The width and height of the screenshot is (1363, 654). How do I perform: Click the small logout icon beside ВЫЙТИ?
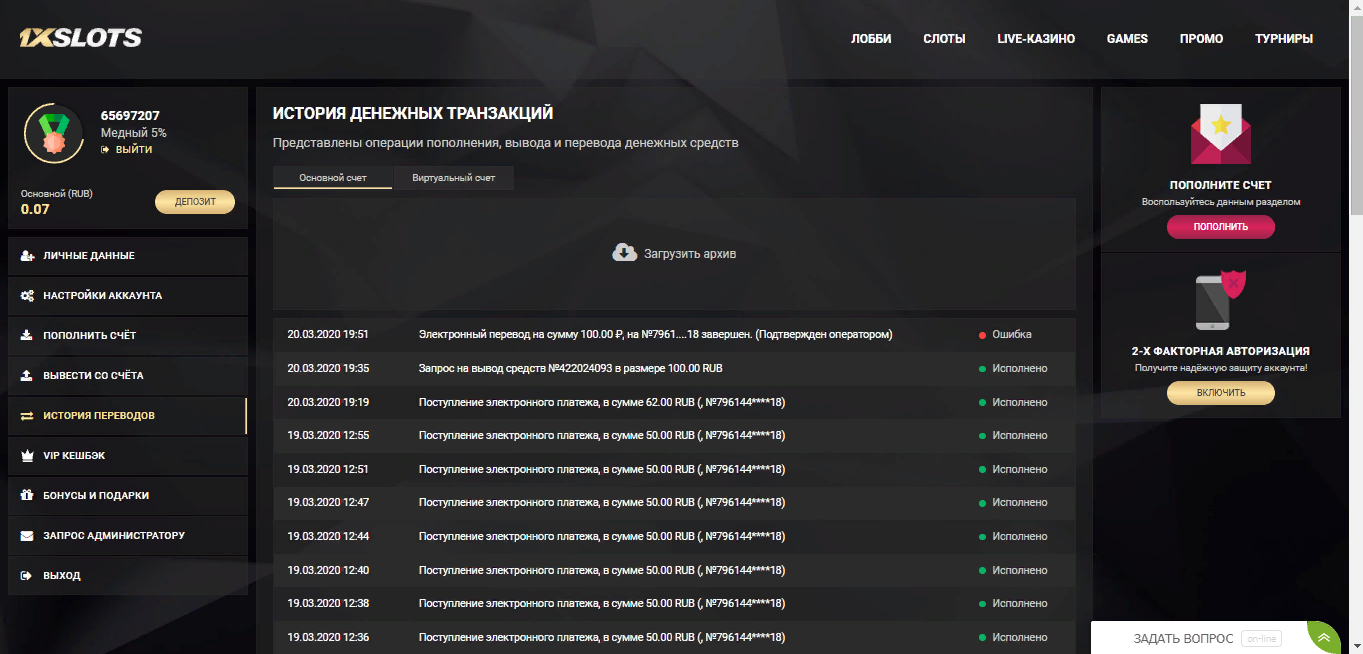(105, 150)
